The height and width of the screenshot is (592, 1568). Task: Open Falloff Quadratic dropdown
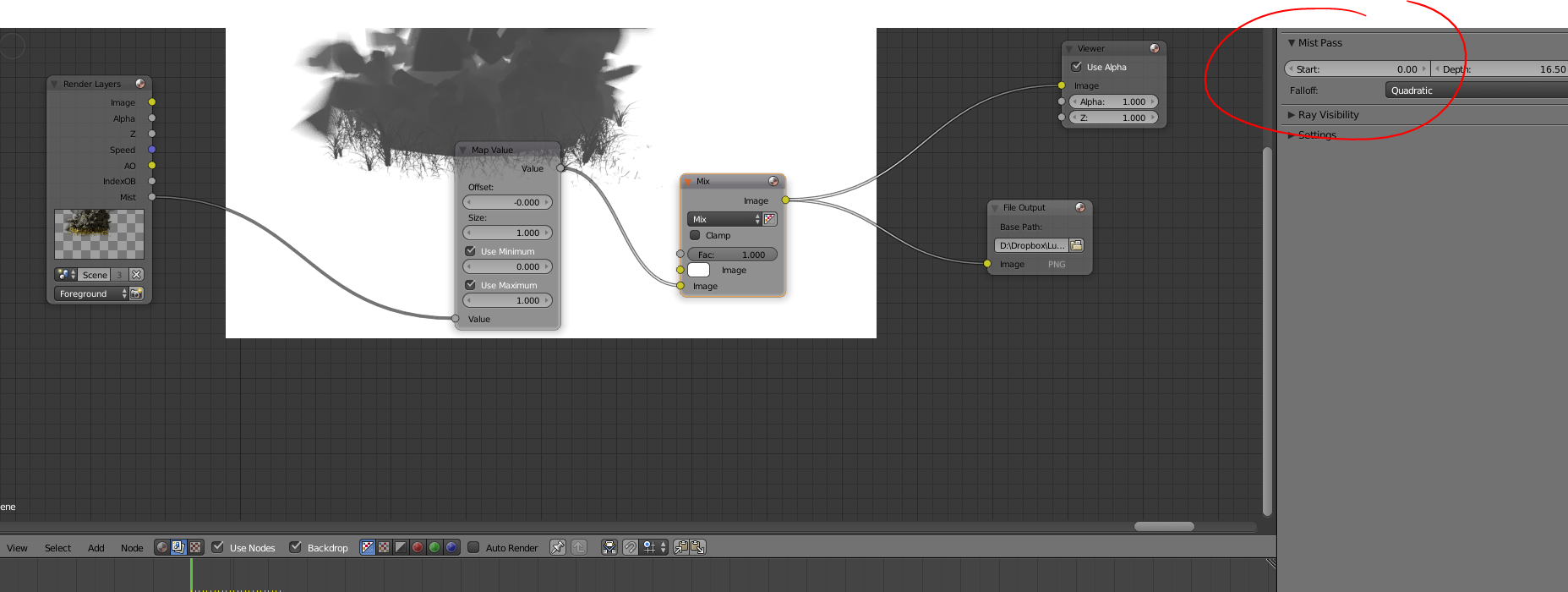(1477, 90)
